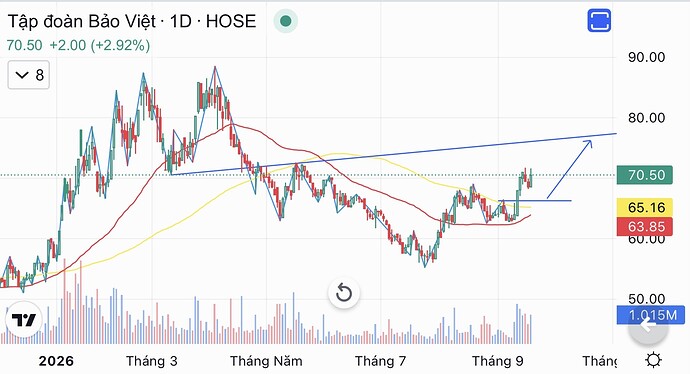Select the short horizontal blue support line
Viewport: 690px width, 374px height.
click(x=535, y=201)
